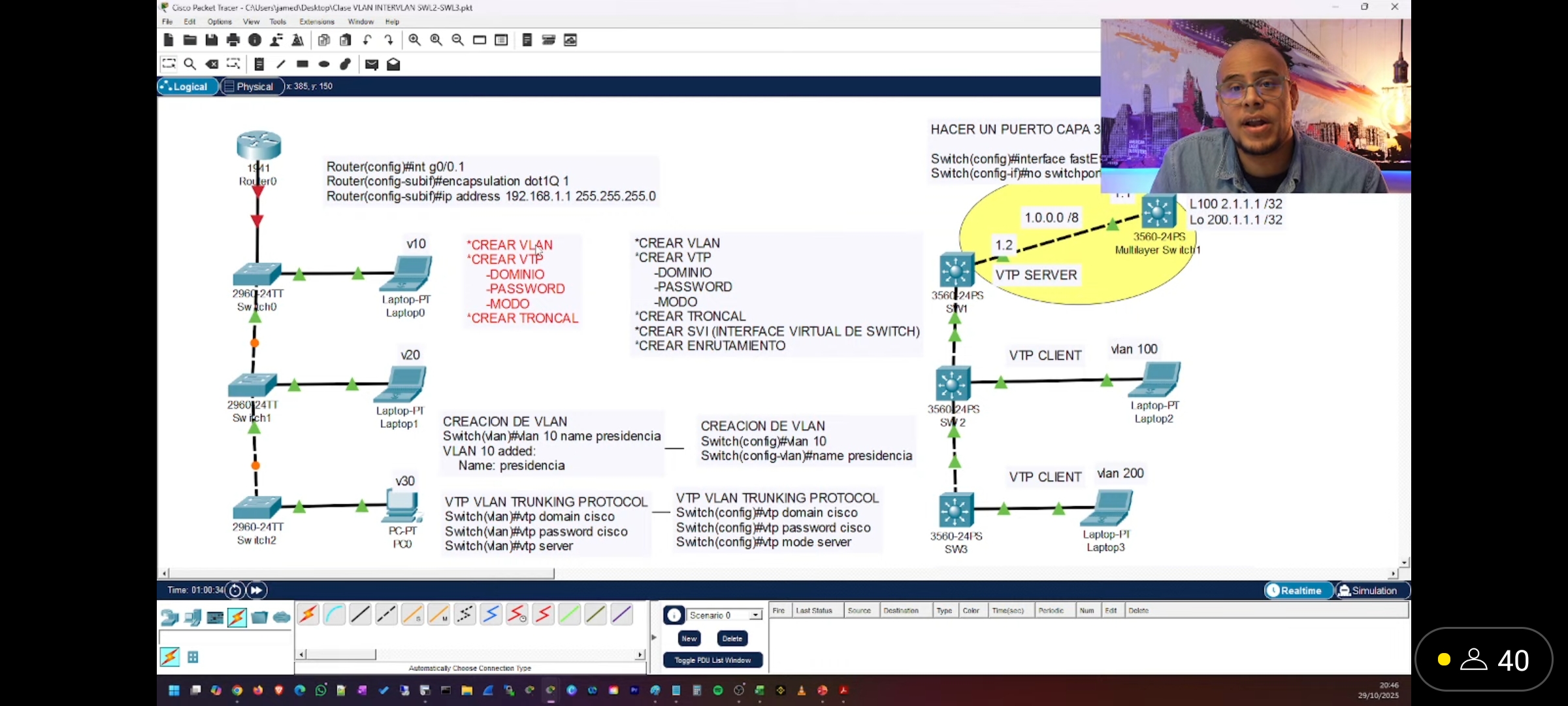Click the Copy icon in main toolbar

point(324,40)
